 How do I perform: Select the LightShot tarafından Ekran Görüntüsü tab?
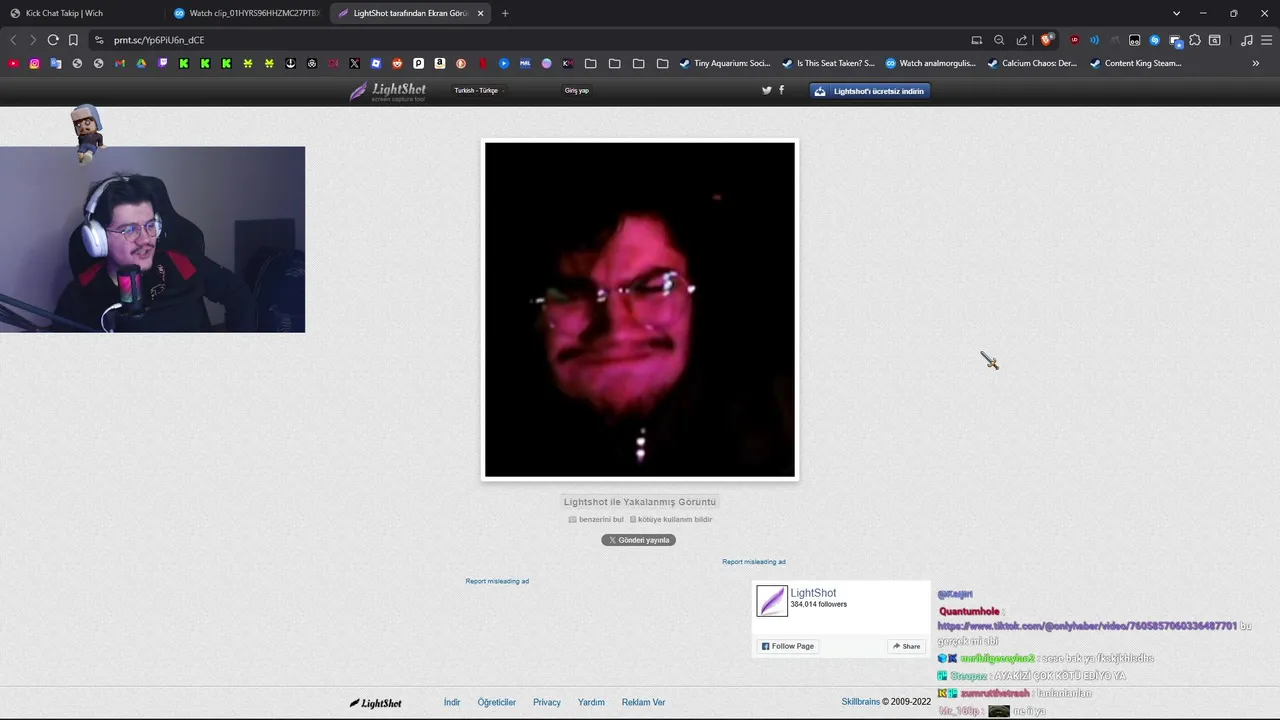pyautogui.click(x=410, y=13)
